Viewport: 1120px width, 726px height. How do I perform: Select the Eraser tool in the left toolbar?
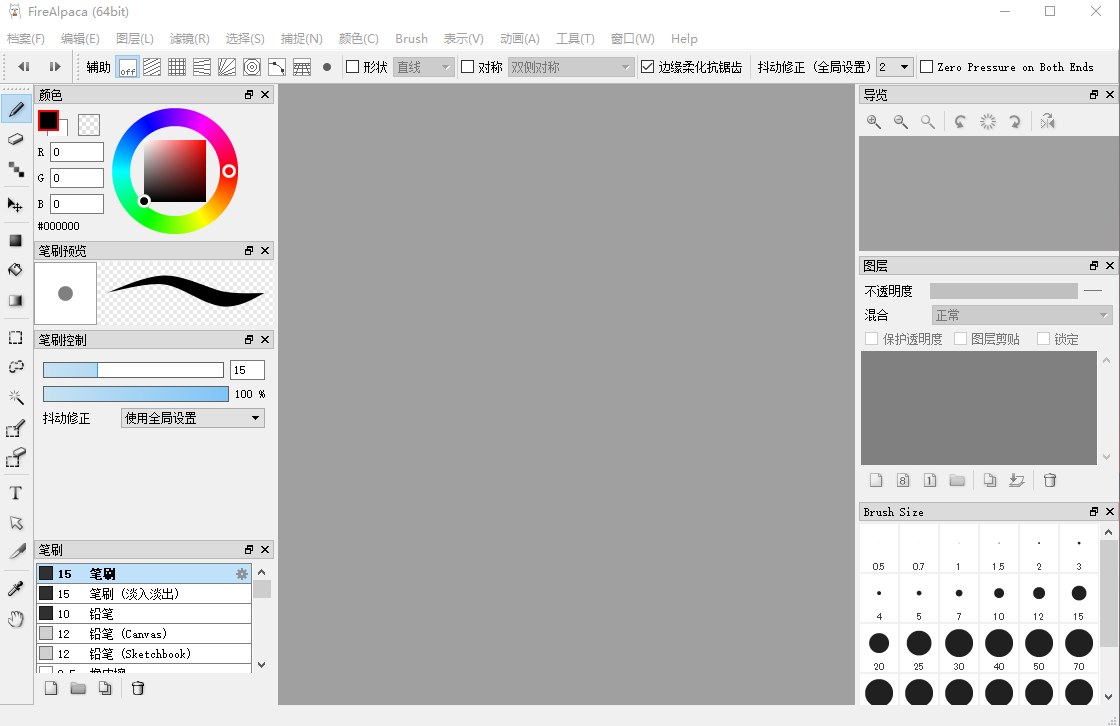coord(16,139)
